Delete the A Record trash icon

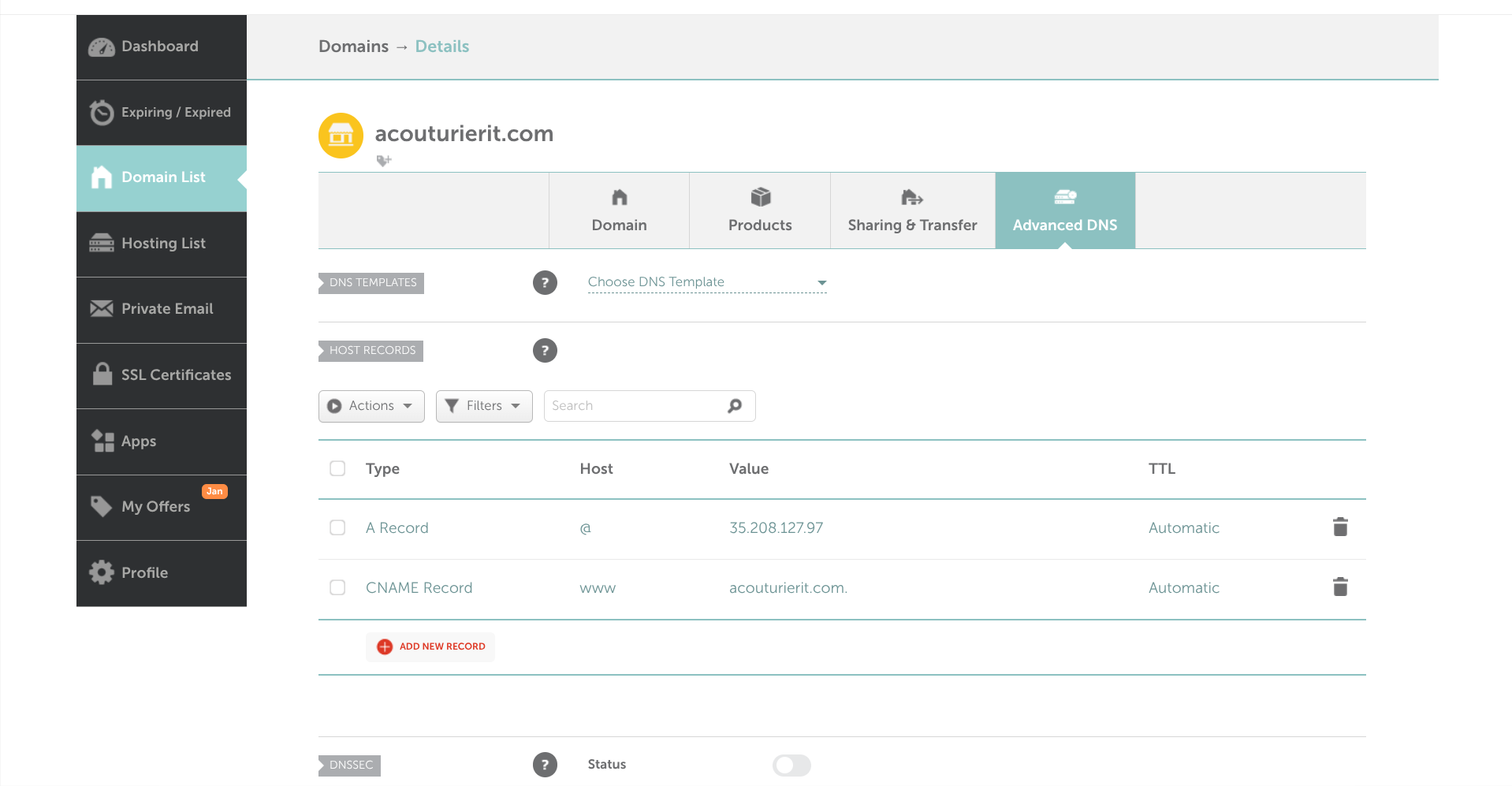[1340, 527]
